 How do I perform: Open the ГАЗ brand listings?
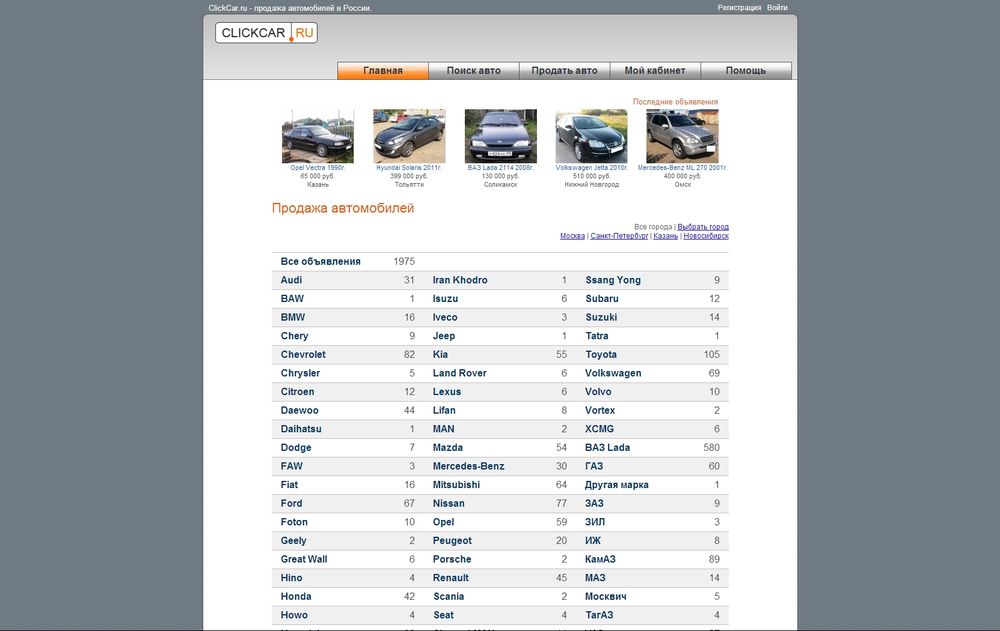coord(594,466)
